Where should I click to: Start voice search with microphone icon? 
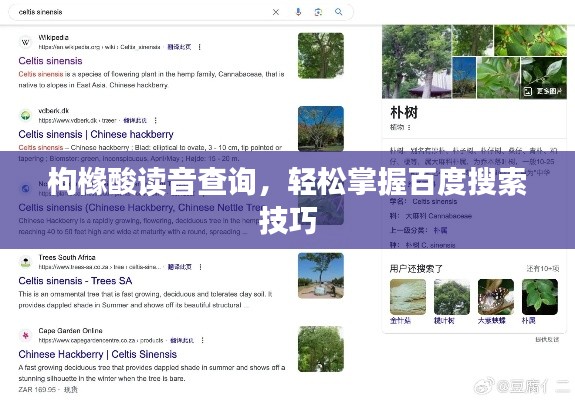click(298, 12)
